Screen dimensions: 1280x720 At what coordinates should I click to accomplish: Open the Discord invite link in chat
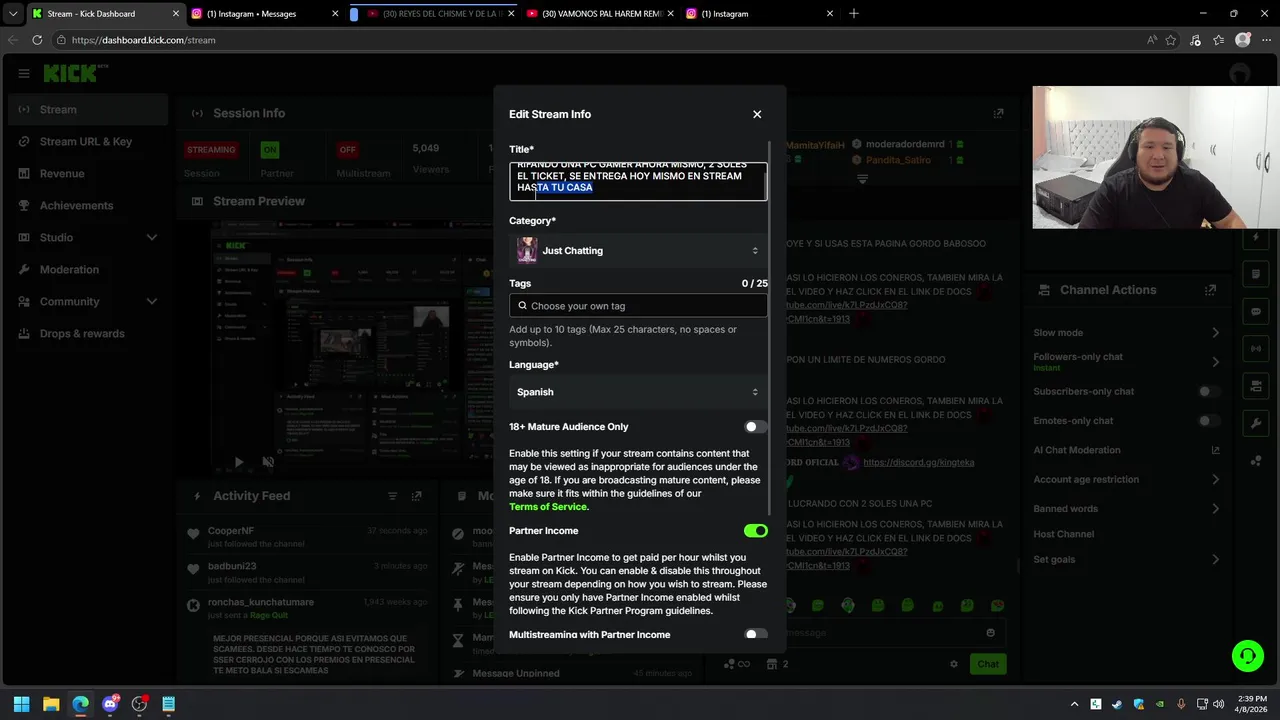coord(918,463)
